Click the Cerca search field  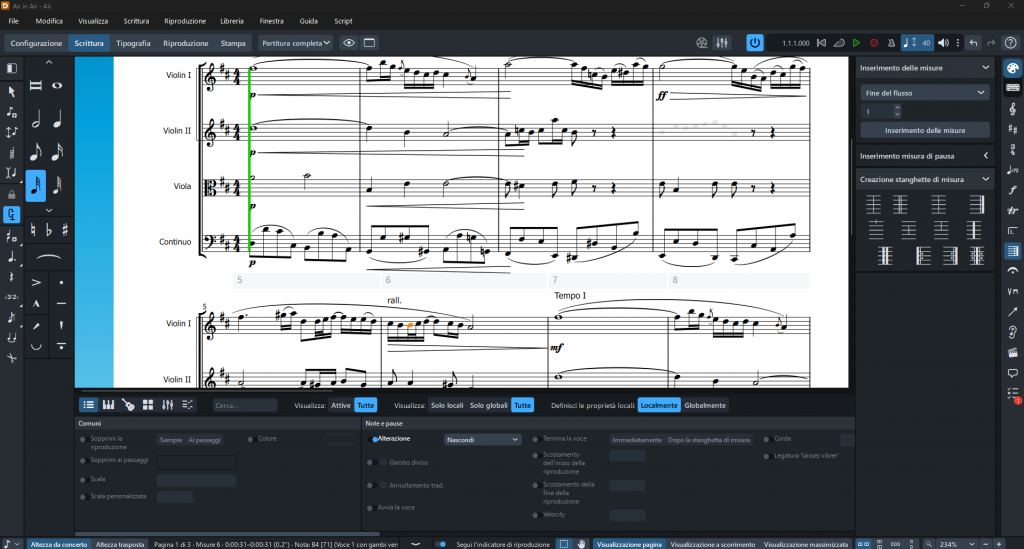245,405
